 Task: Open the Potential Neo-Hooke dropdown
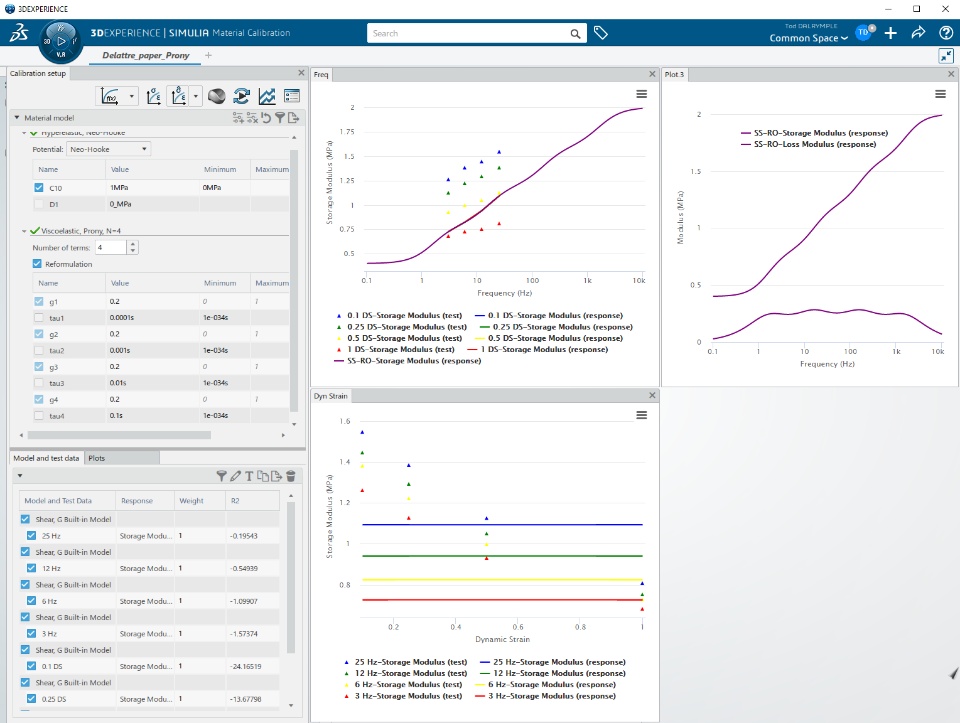point(108,149)
